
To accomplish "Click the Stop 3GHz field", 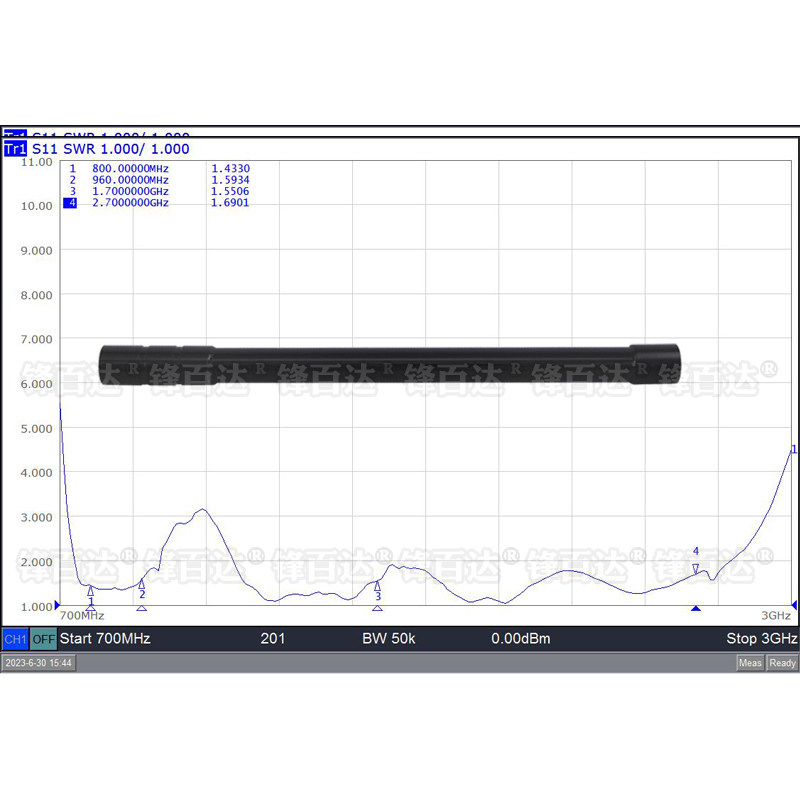I will [x=762, y=639].
